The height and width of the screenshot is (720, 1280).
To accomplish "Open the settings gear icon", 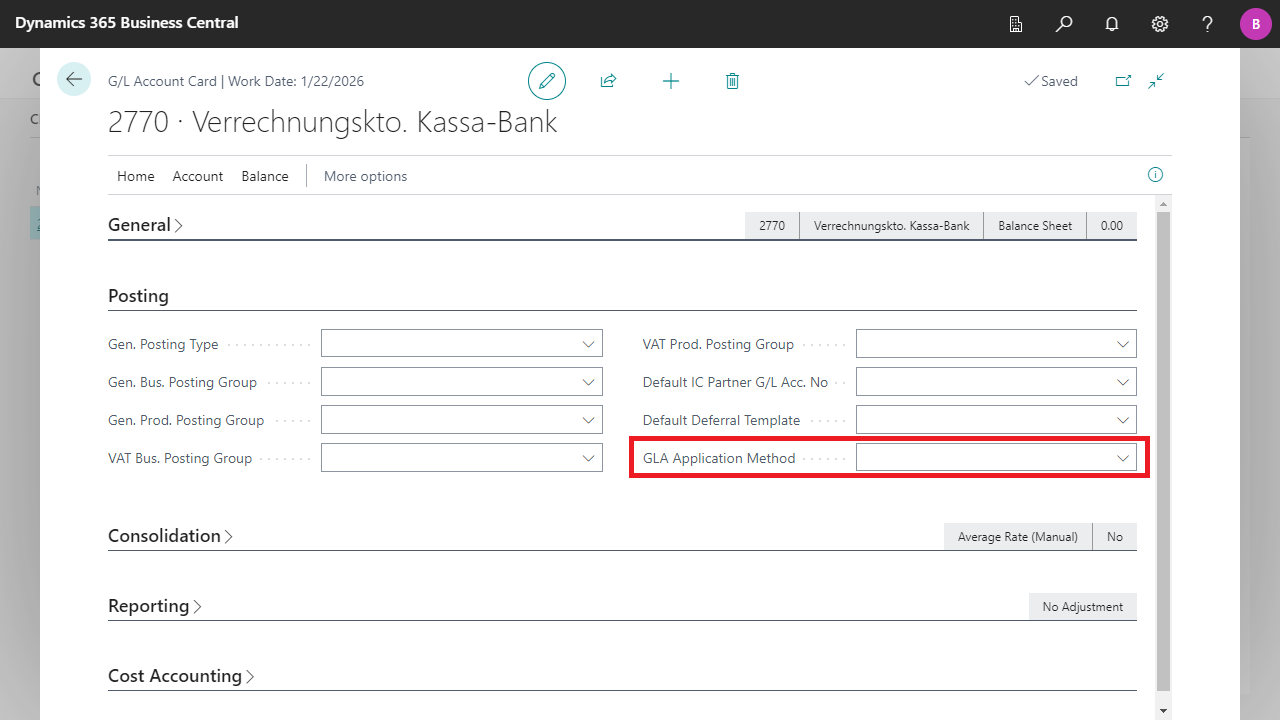I will [1160, 24].
